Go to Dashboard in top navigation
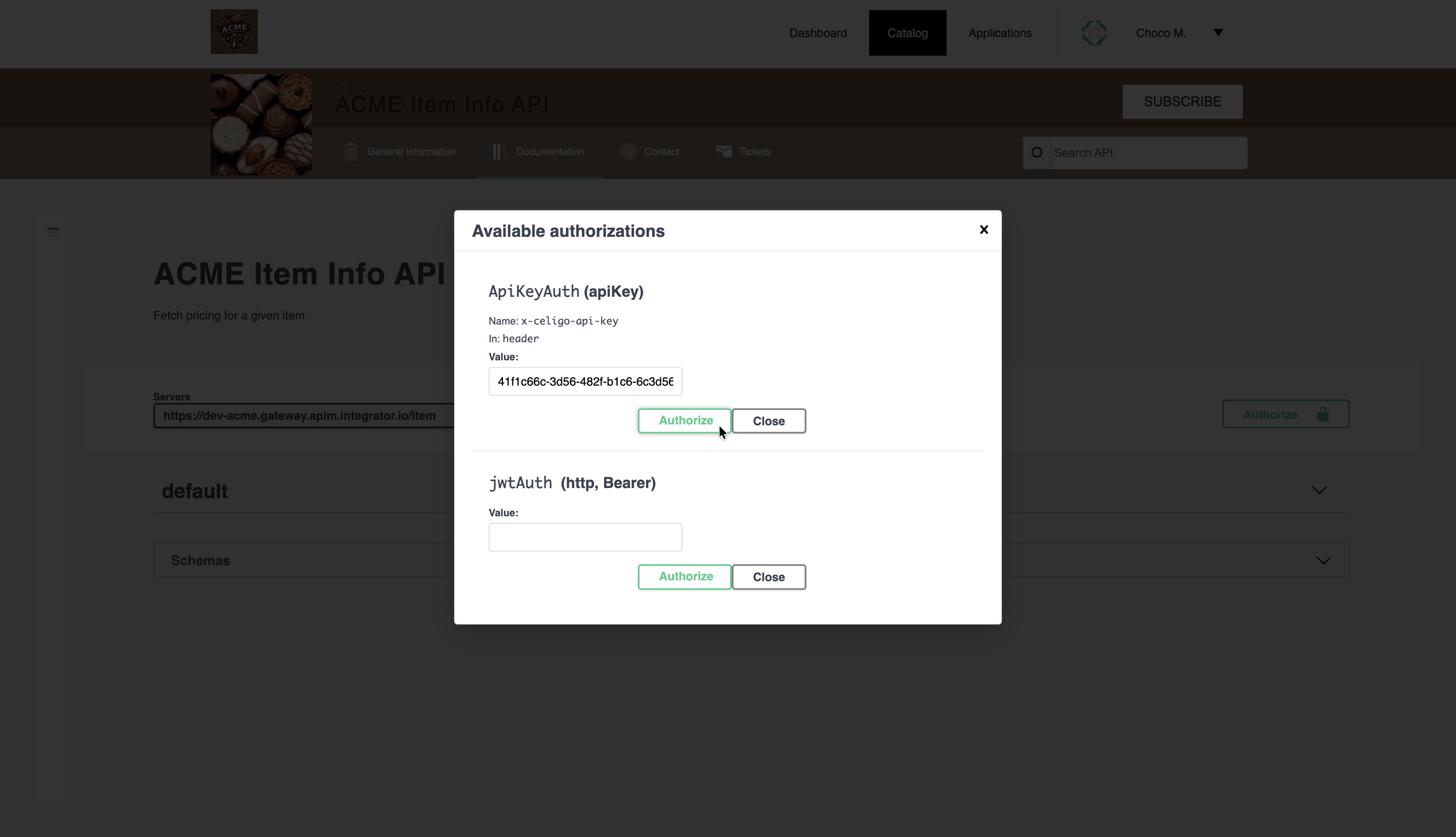 tap(818, 33)
